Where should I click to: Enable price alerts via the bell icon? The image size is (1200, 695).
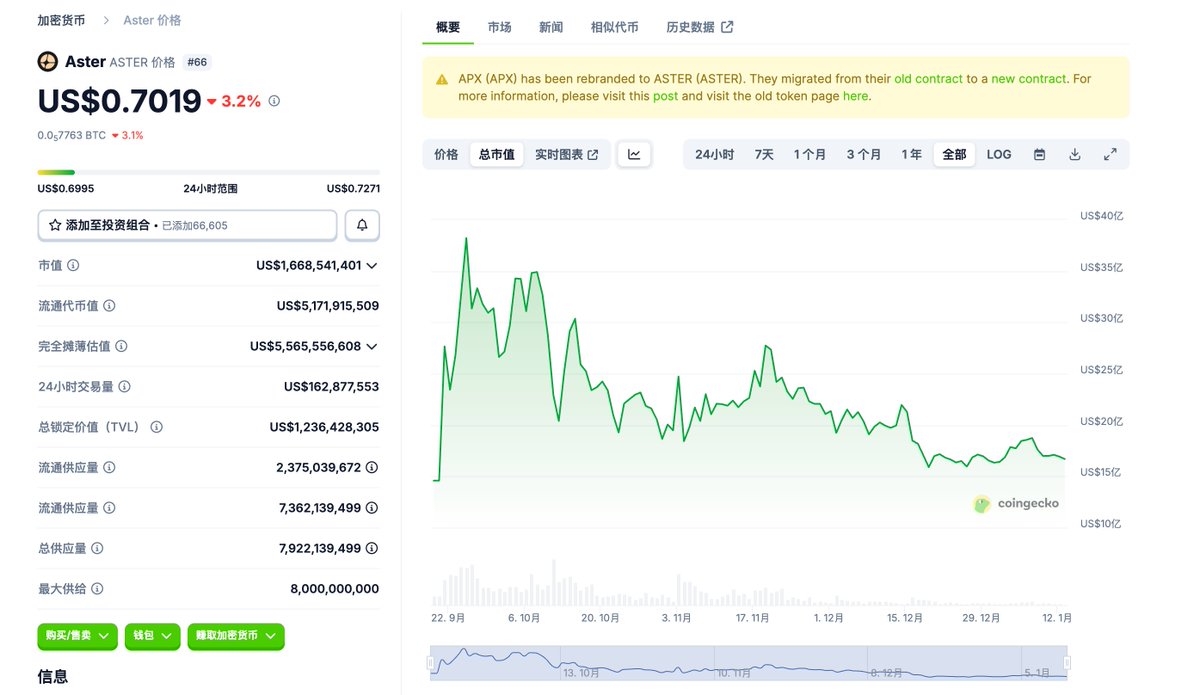pos(362,226)
